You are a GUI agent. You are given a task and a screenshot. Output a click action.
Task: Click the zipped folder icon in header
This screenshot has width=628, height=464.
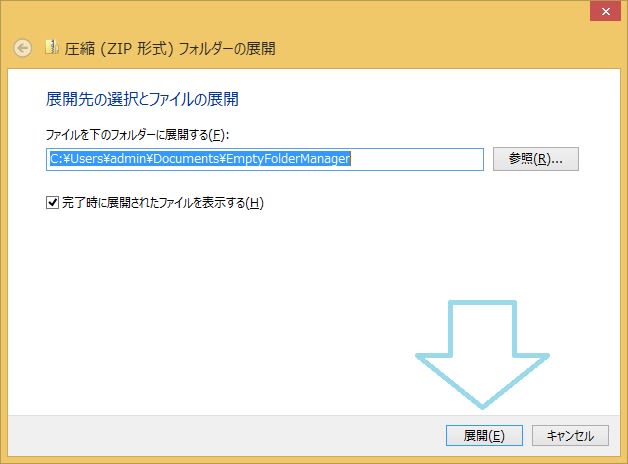(x=52, y=47)
